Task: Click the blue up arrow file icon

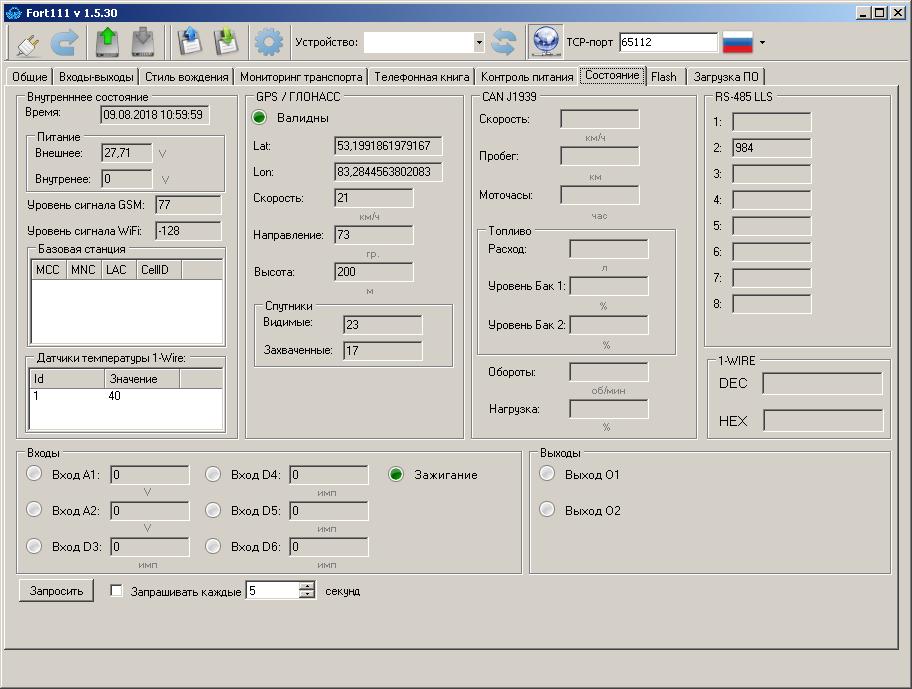Action: click(189, 42)
